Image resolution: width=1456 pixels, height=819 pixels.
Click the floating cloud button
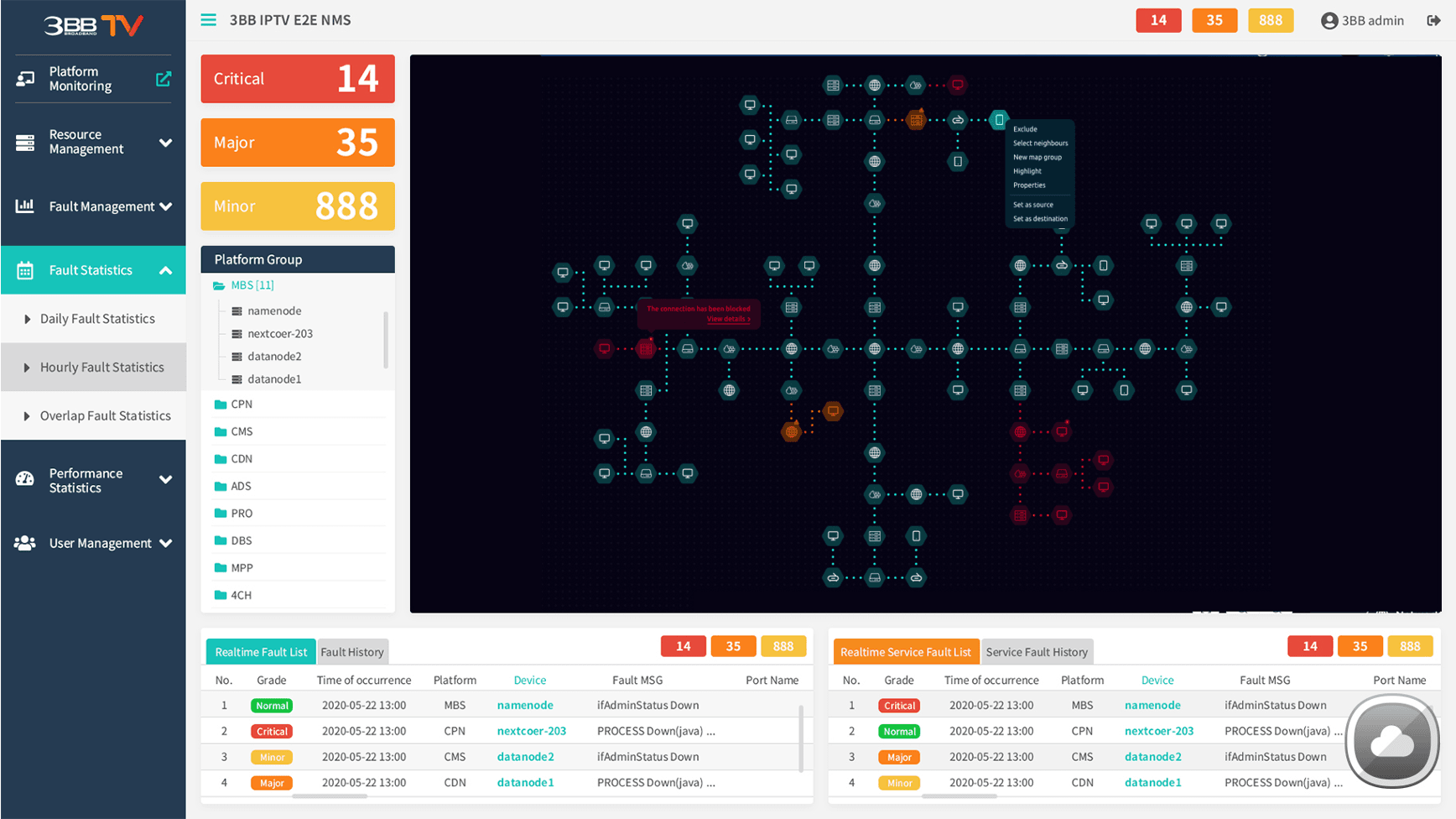[x=1392, y=741]
